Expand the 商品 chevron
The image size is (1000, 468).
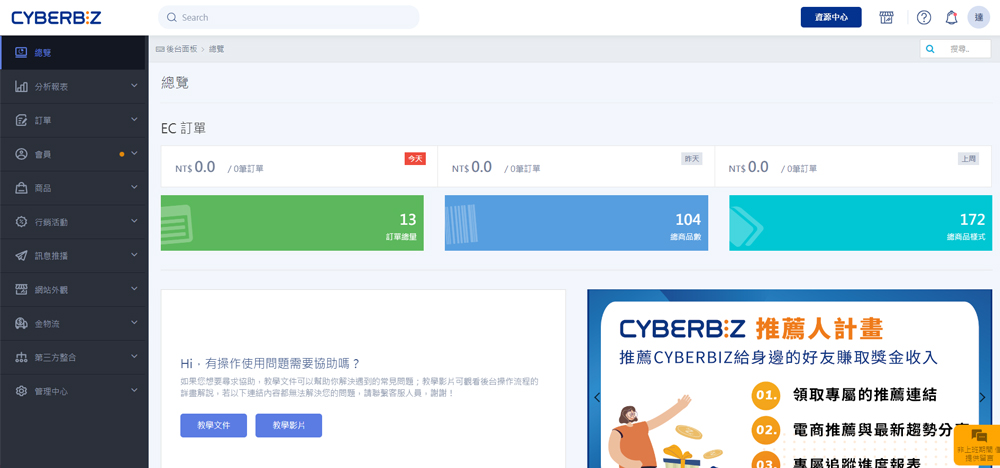(x=134, y=187)
